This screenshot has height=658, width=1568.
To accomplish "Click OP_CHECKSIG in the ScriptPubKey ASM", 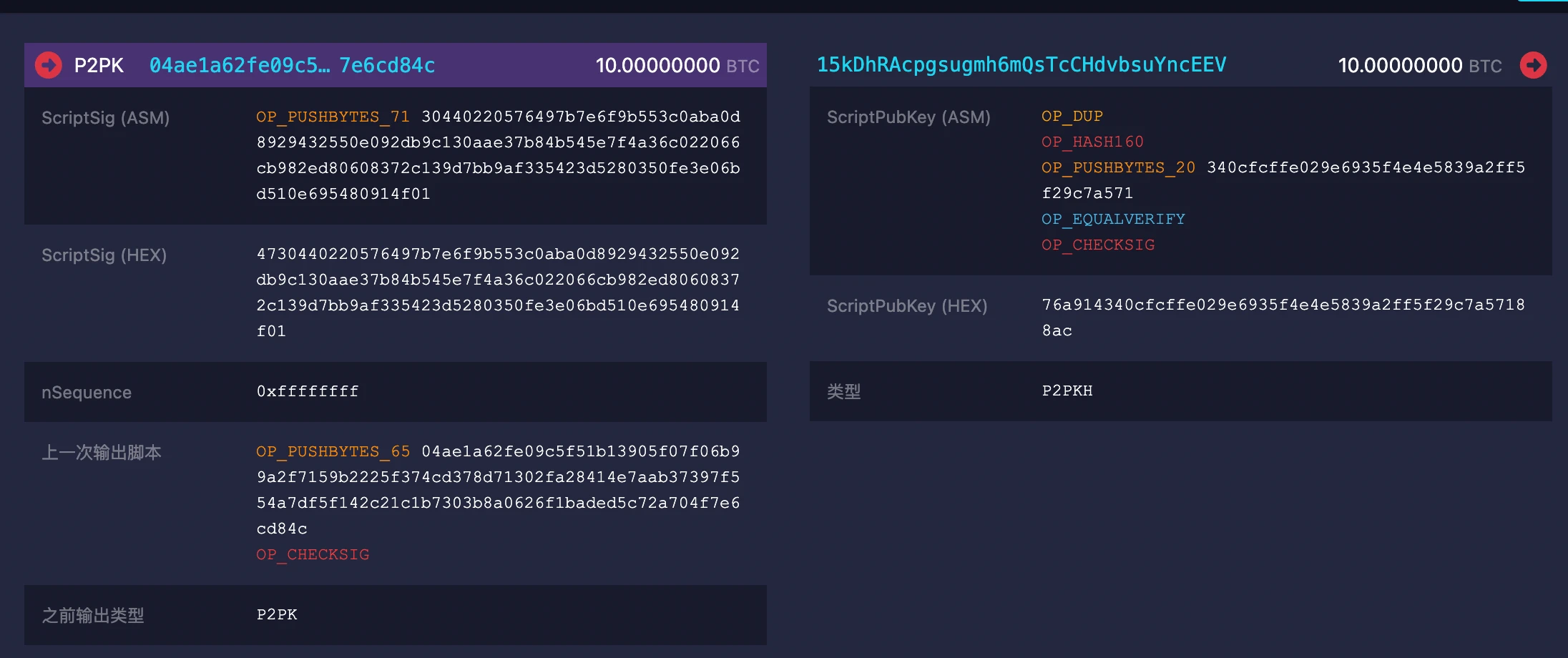I will click(1098, 245).
